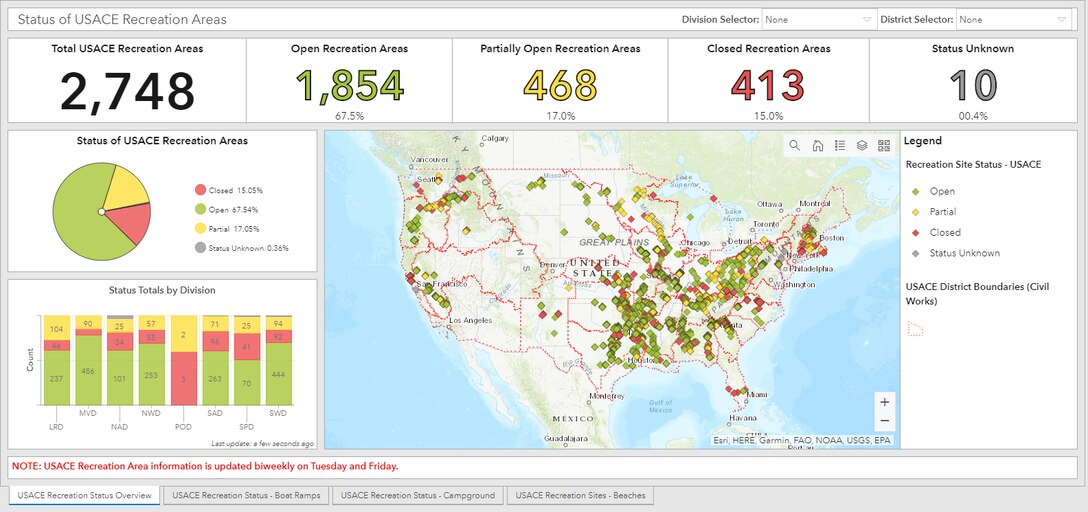Click the green SWD bar segment showing 444
This screenshot has width=1088, height=512.
(277, 375)
